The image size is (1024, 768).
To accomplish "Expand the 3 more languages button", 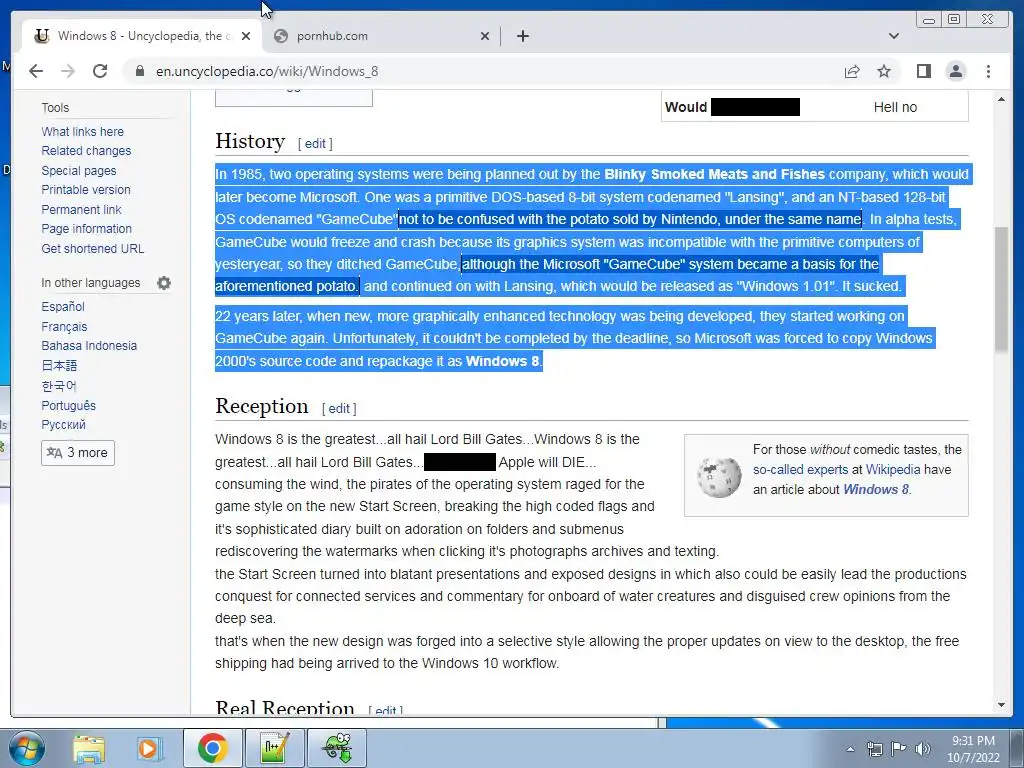I will [78, 453].
